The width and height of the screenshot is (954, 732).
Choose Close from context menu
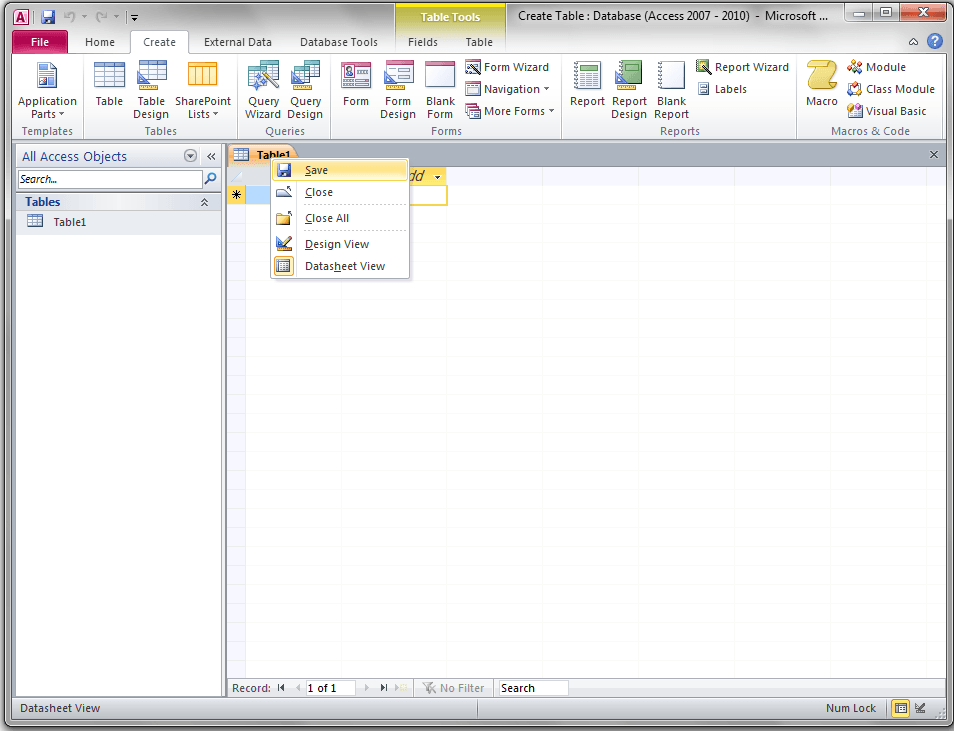[x=340, y=192]
